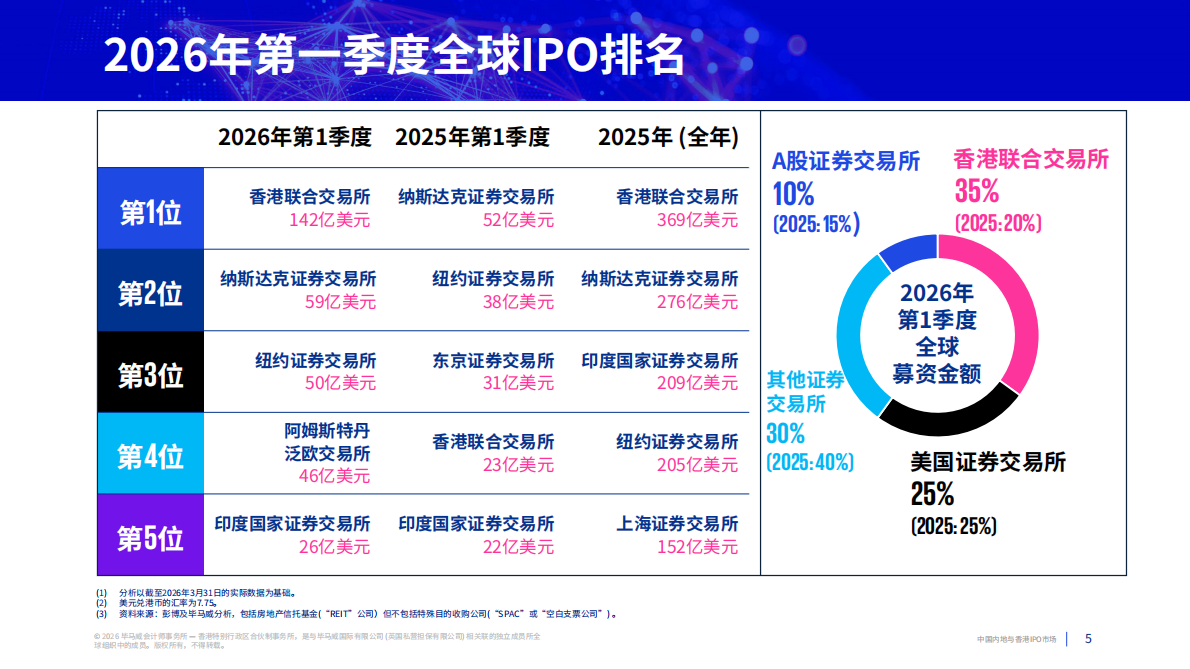
Task: Click the donut center label 2026年第1季度全球募资金额
Action: pos(937,334)
